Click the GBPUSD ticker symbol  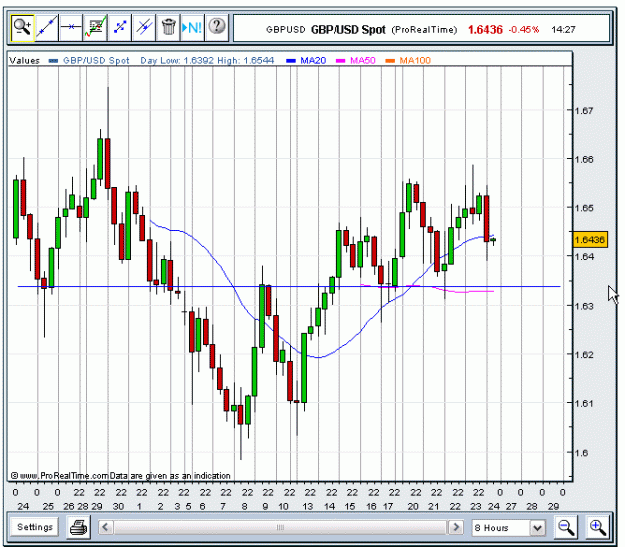click(x=285, y=30)
